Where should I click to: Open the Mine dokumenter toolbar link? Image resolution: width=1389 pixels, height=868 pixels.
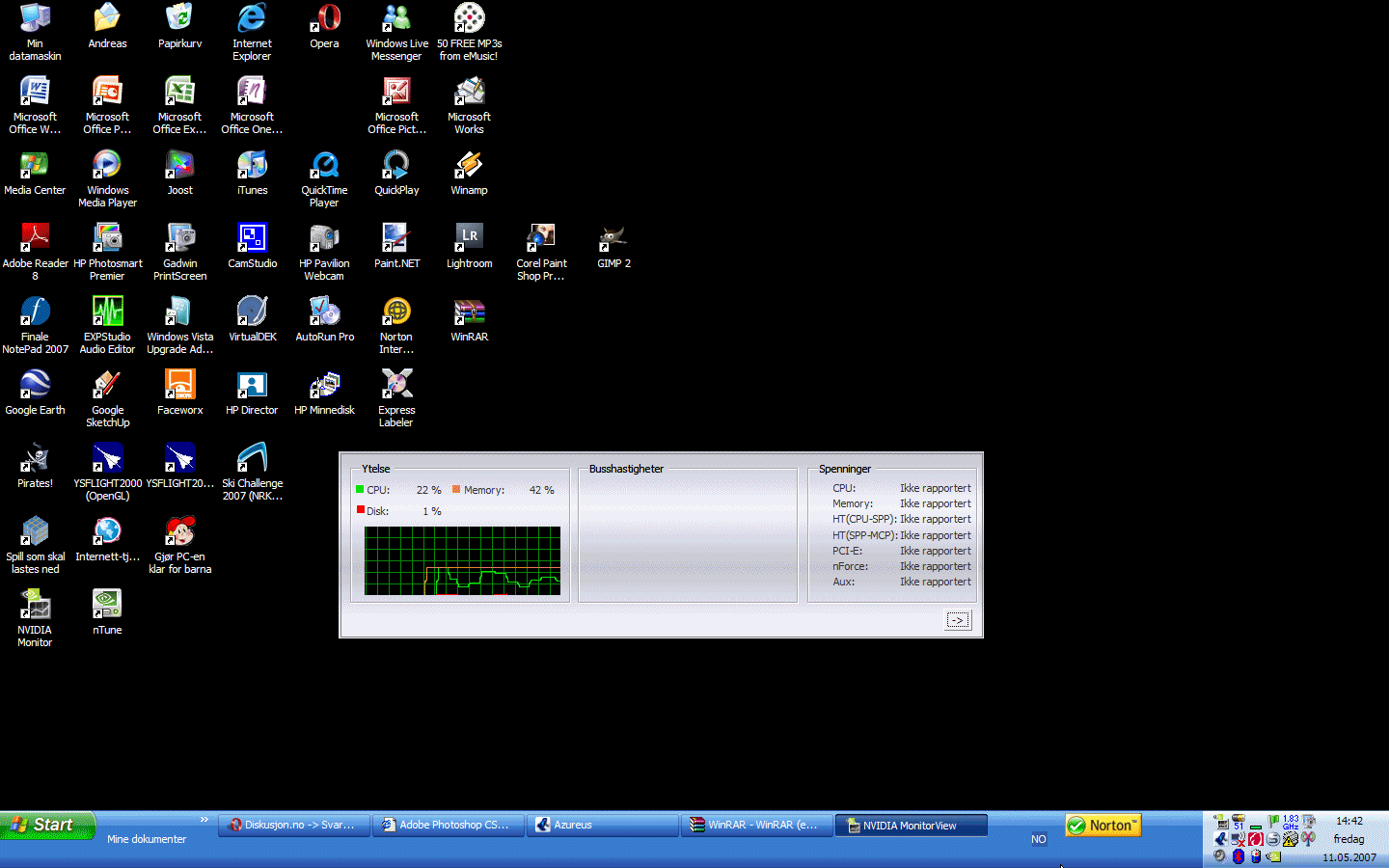pos(147,839)
